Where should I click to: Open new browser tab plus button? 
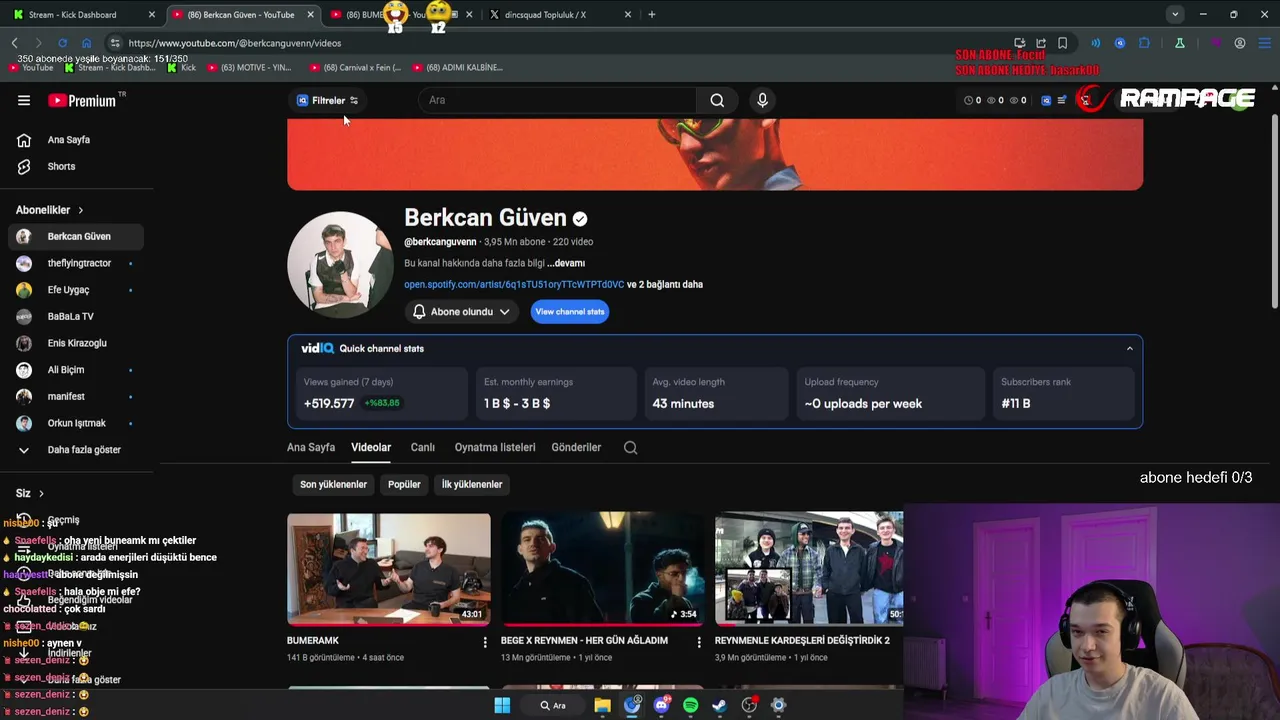click(652, 15)
